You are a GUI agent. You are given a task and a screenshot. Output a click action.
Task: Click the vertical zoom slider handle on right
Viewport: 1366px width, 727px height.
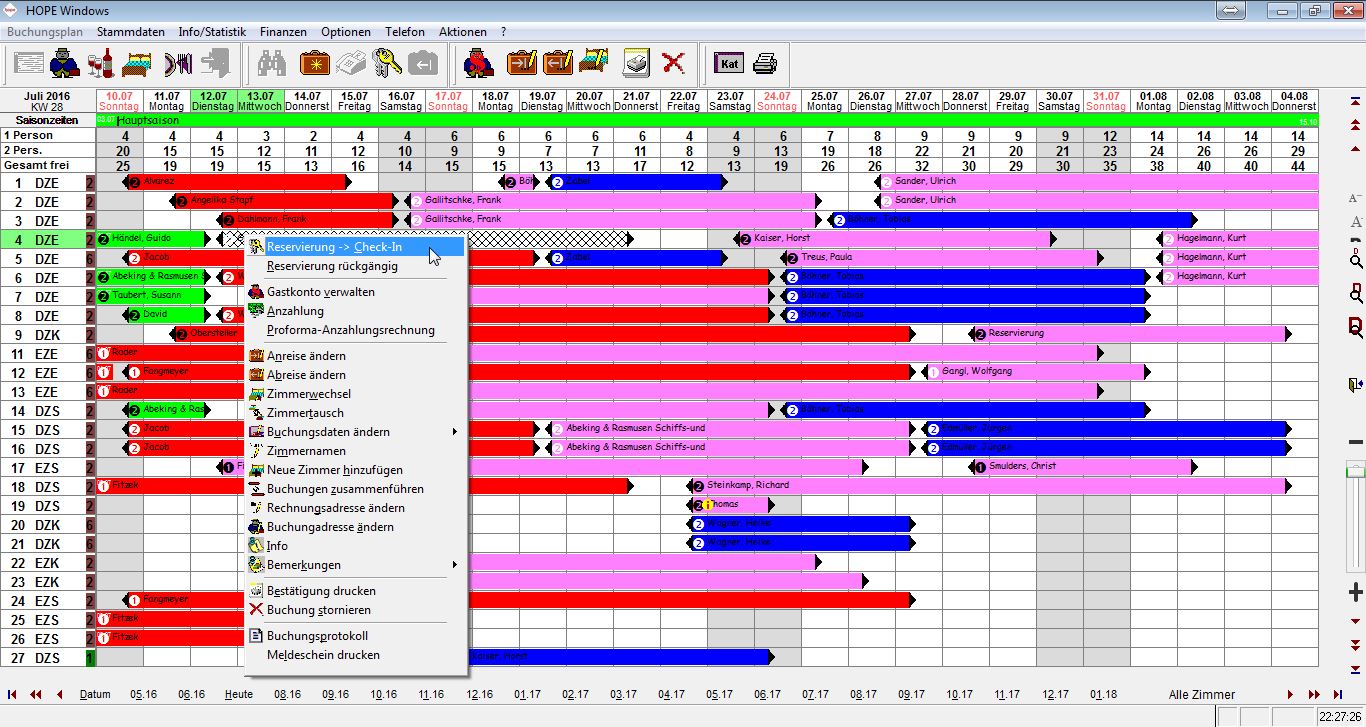[1356, 470]
